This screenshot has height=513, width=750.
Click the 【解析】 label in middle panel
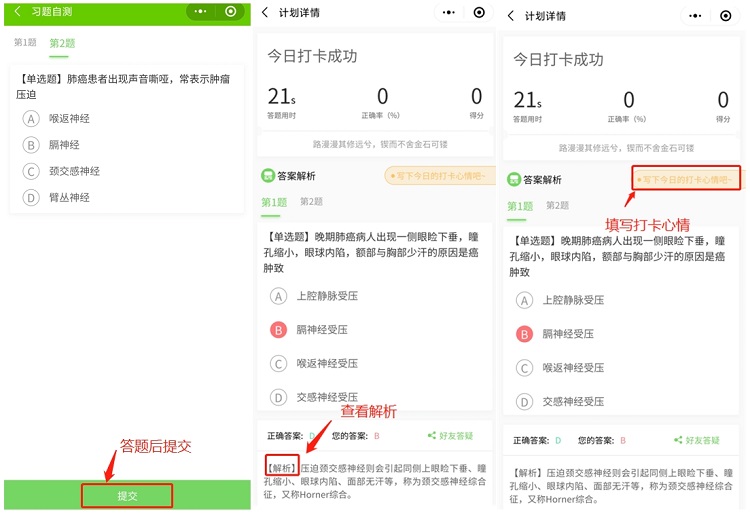click(x=281, y=467)
